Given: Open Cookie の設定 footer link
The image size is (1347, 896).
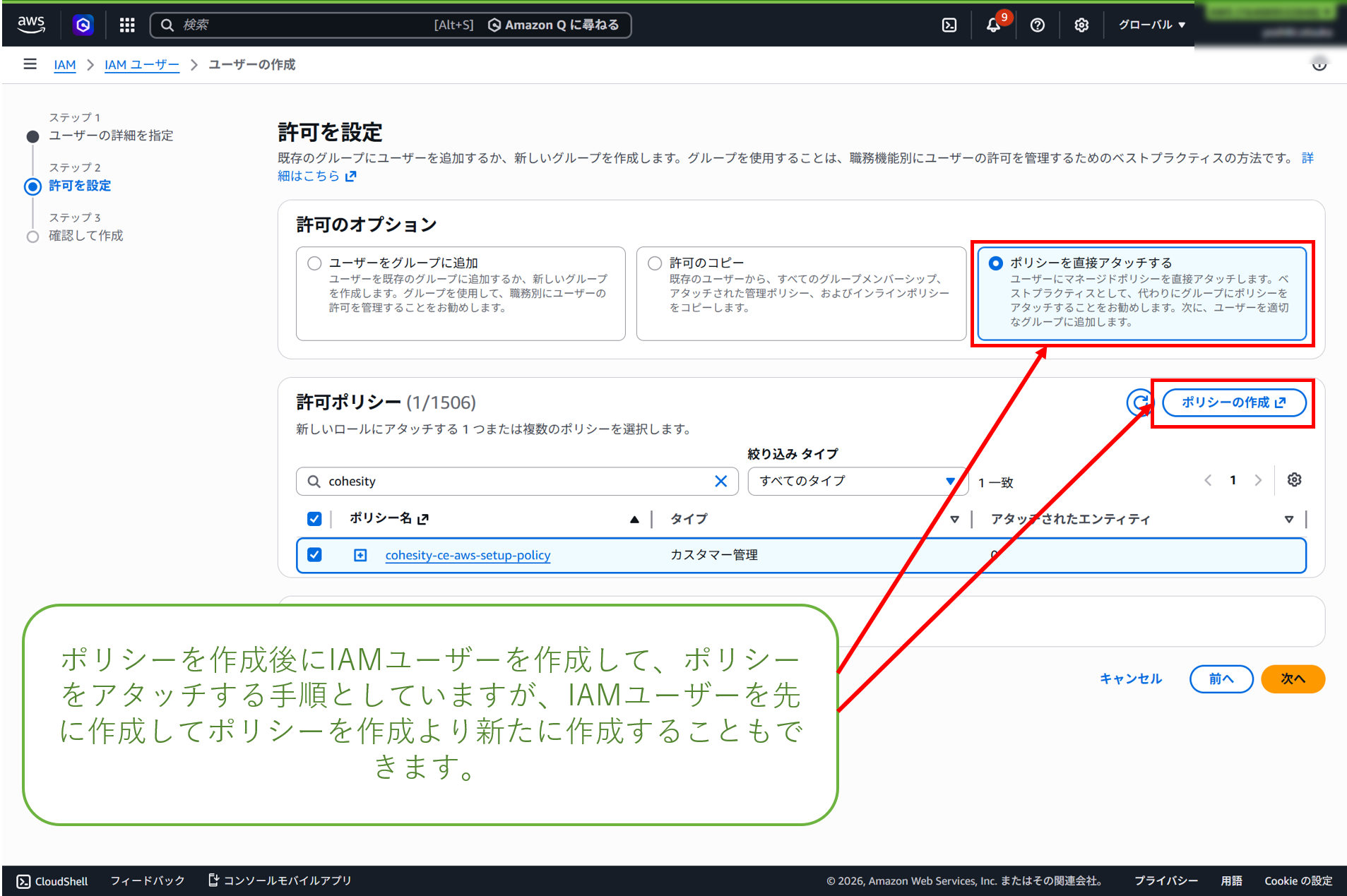Looking at the screenshot, I should click(x=1298, y=881).
